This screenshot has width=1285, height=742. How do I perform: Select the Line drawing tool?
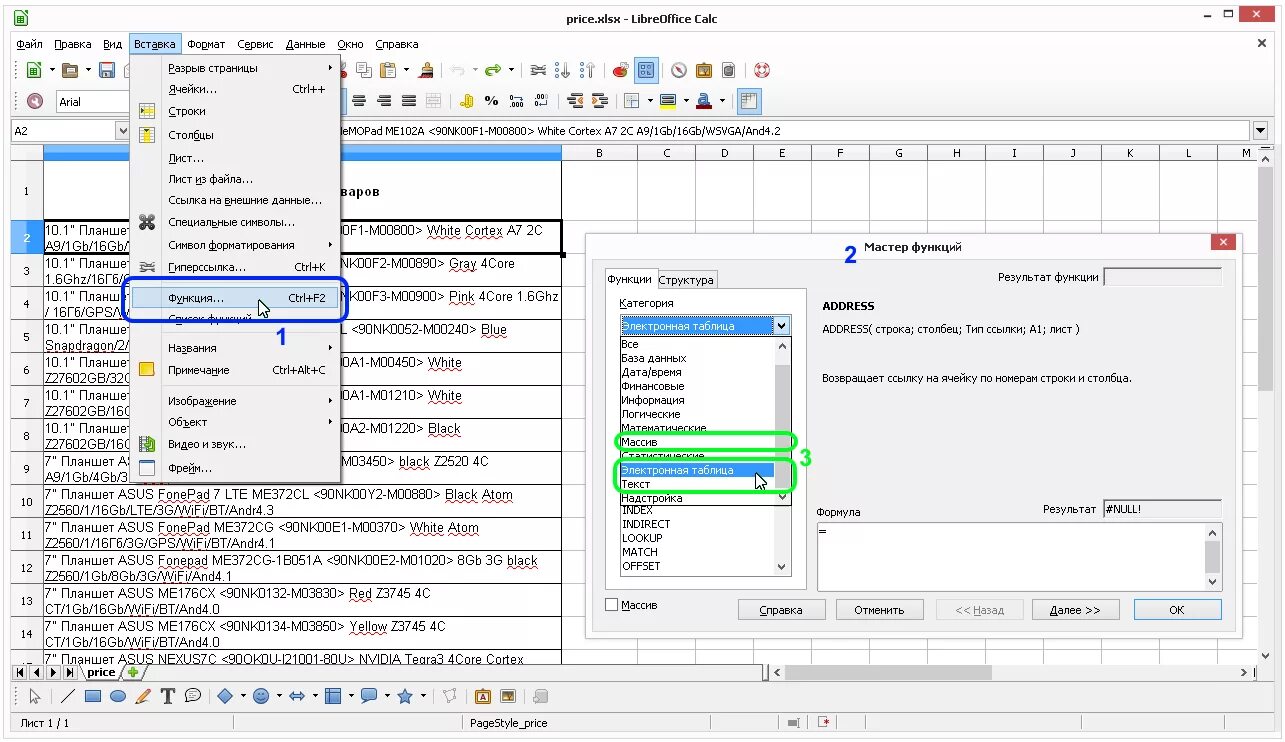(68, 696)
